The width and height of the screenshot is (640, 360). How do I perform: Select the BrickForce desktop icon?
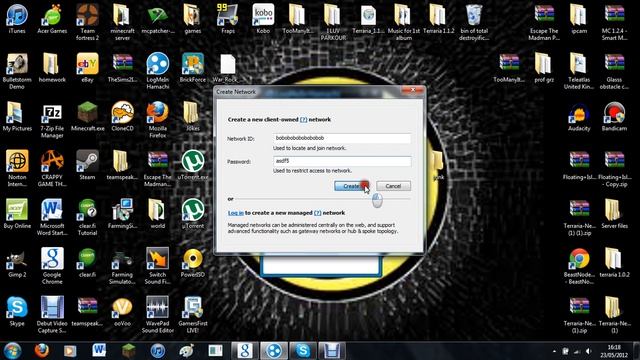click(193, 68)
